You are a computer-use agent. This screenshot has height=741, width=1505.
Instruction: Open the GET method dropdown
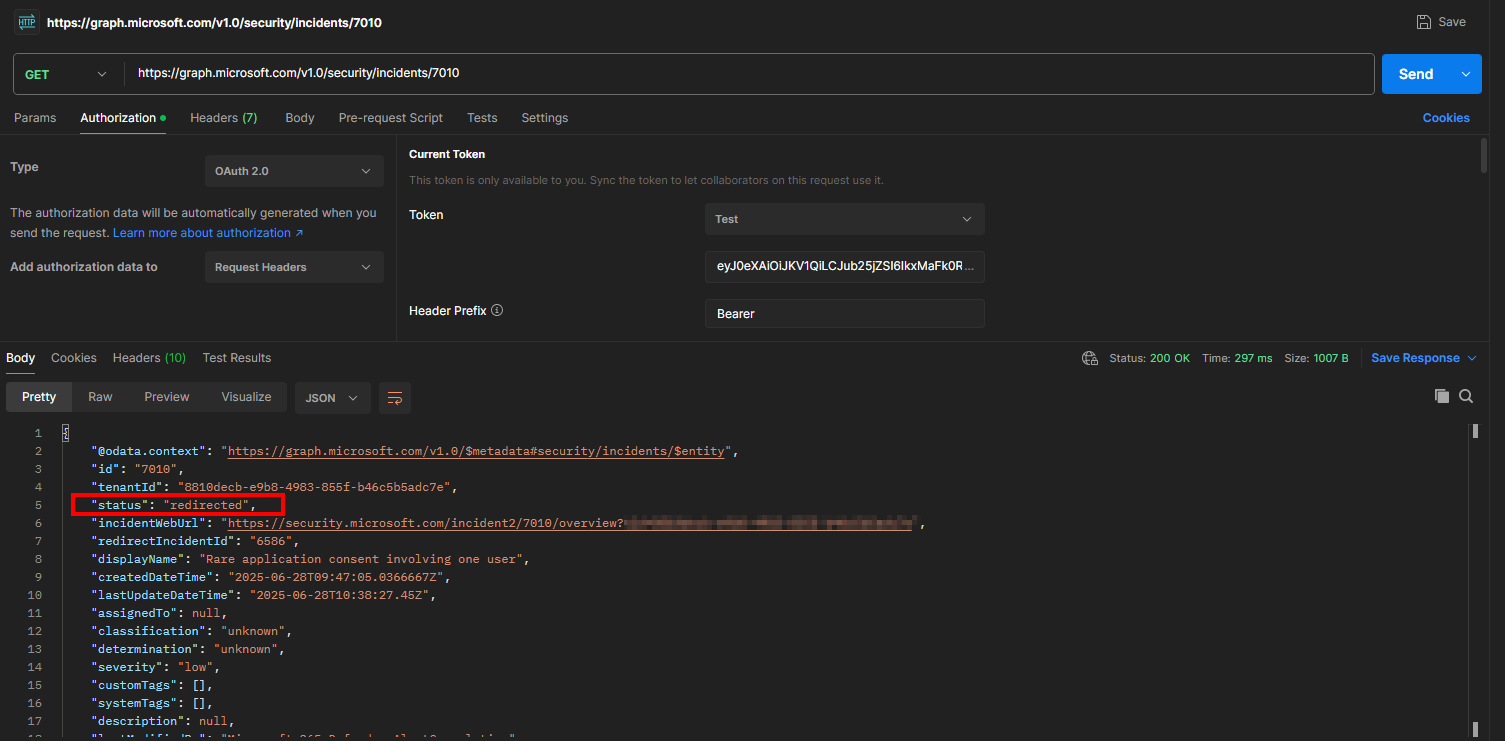pos(65,74)
